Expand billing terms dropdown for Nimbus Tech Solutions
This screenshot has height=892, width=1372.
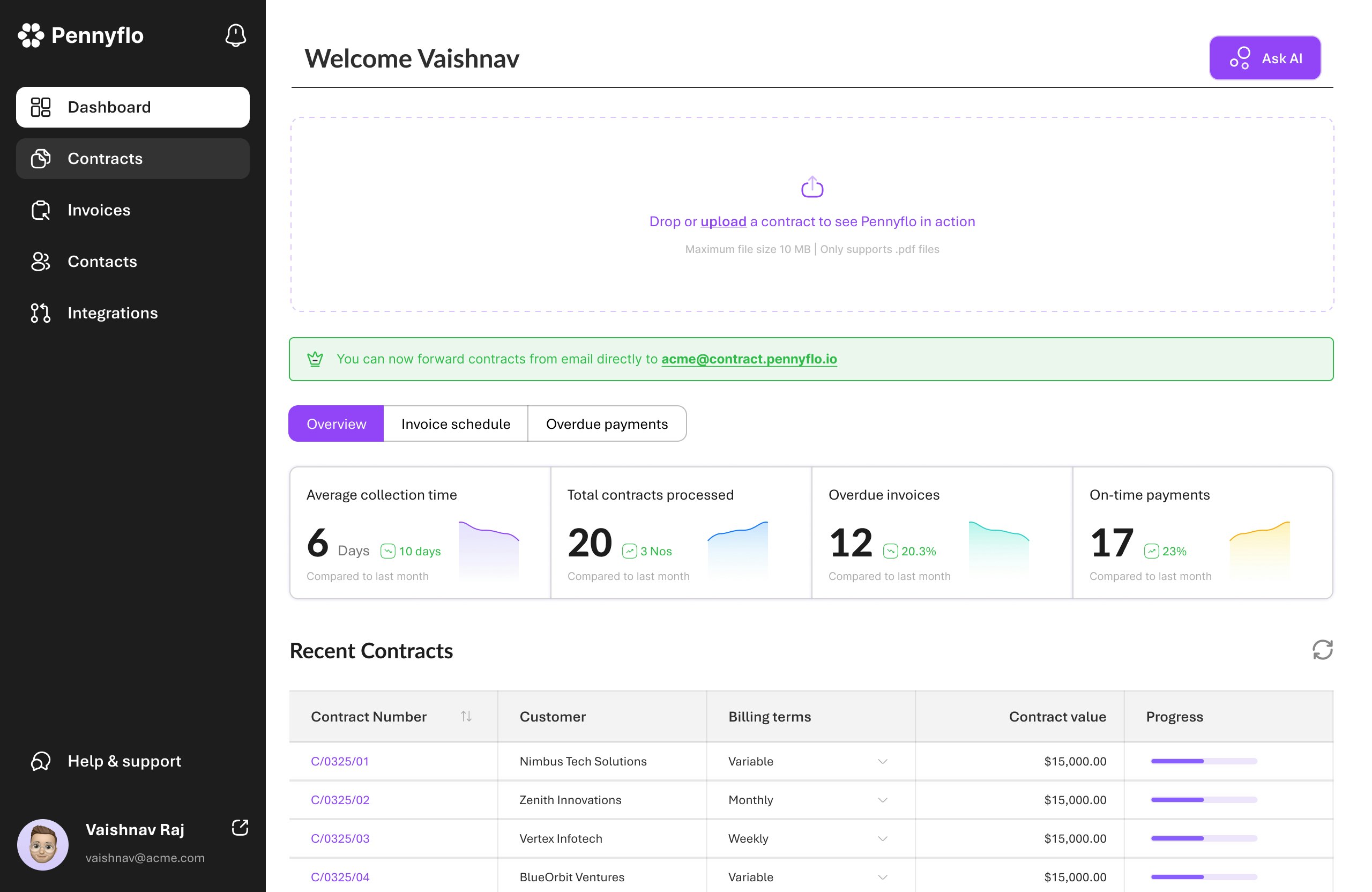pos(882,761)
